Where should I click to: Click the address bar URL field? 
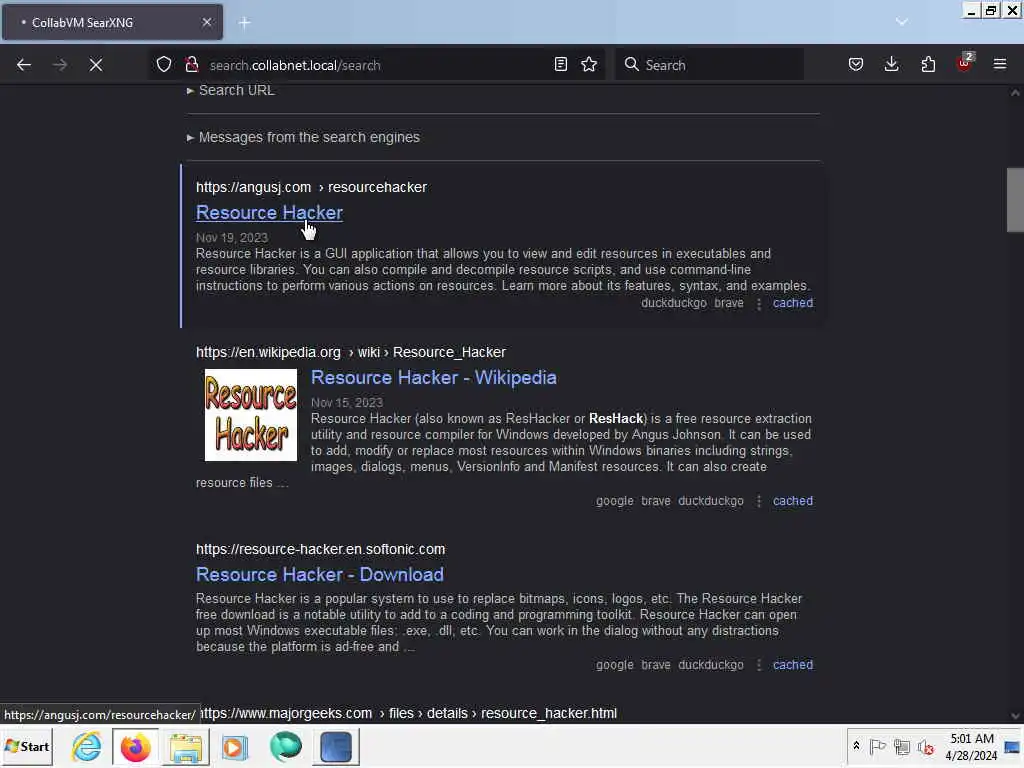click(x=377, y=65)
